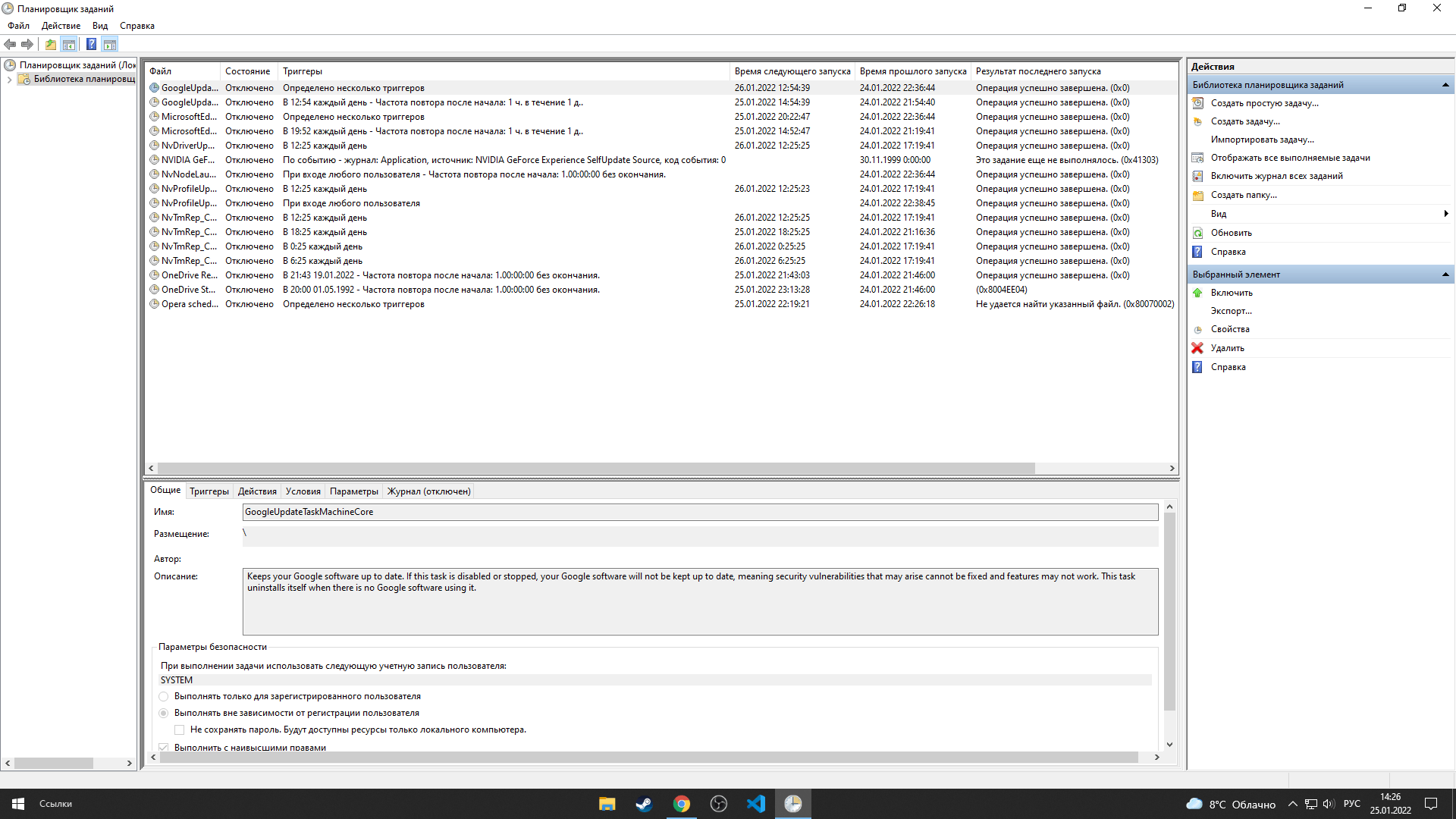Click the Back arrow toolbar icon

tap(10, 44)
